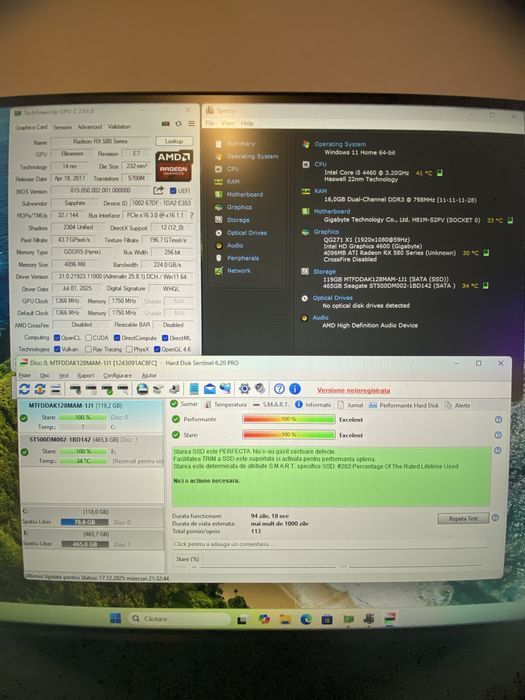Click the settings gear icon in Hard Disk Sentinel toolbar
The width and height of the screenshot is (525, 700).
tap(244, 389)
